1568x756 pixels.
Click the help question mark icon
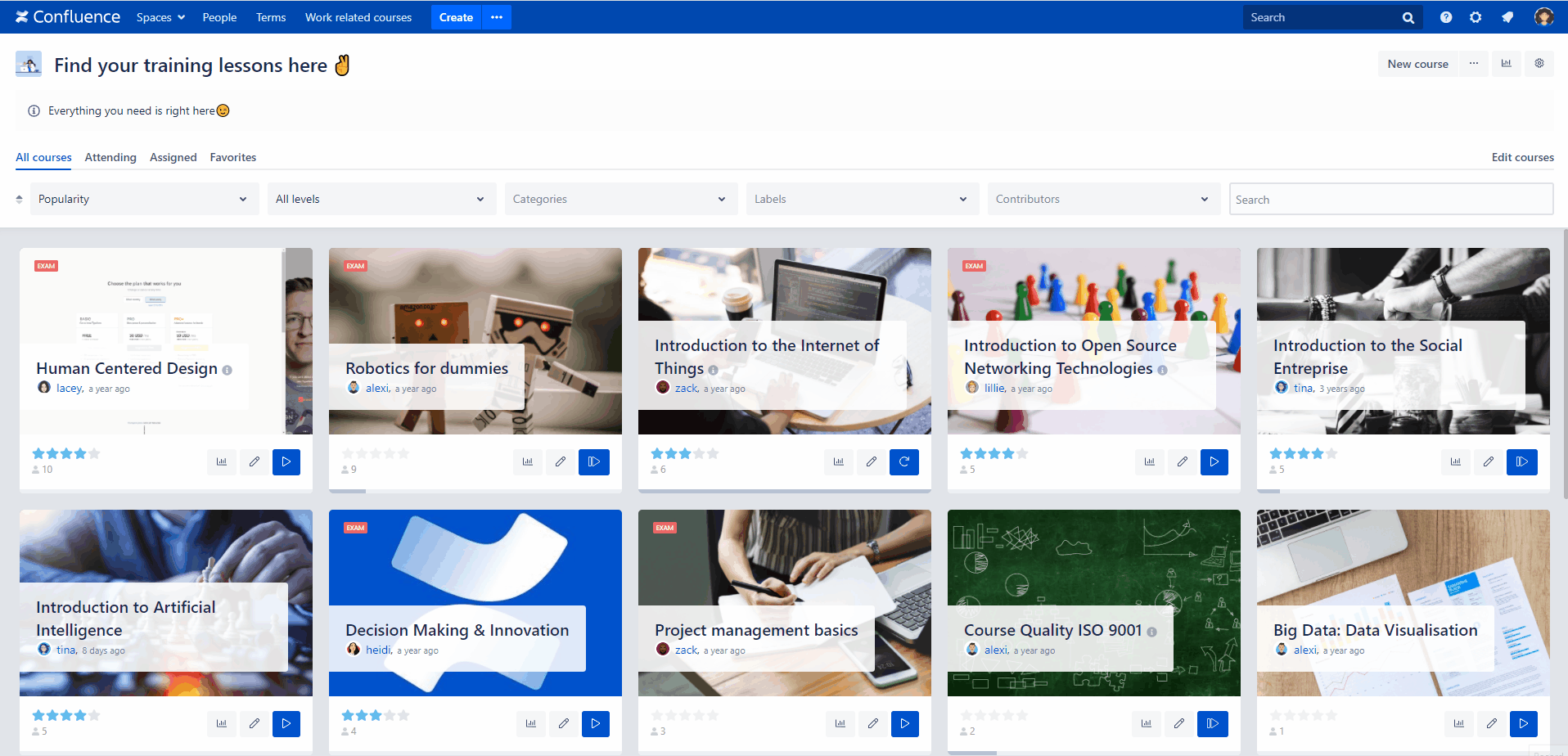tap(1446, 17)
